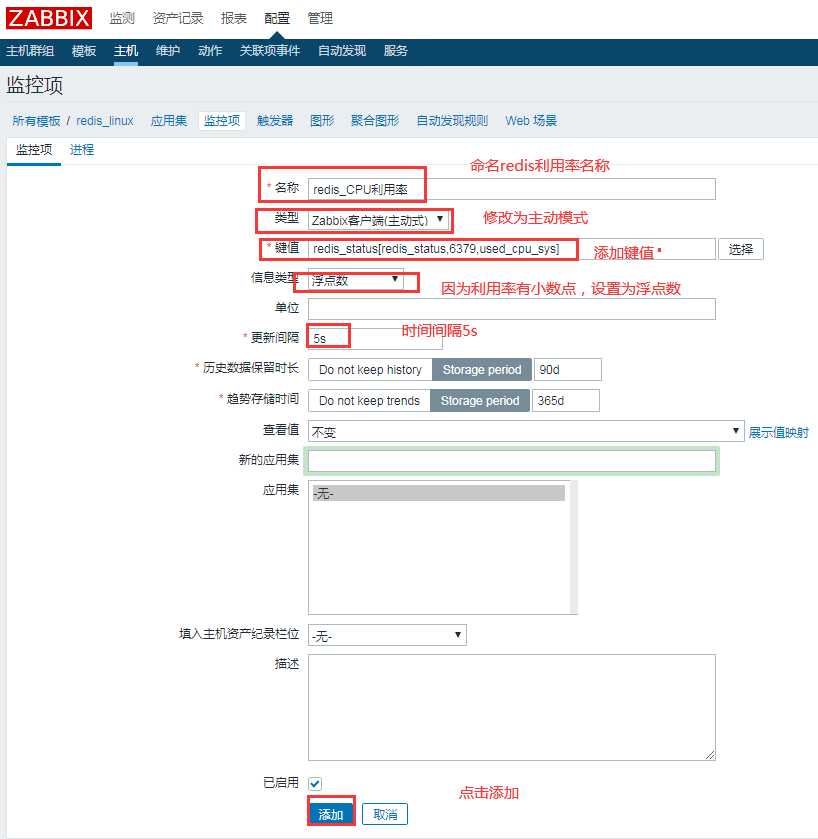Select trends Storage period option

(x=480, y=401)
